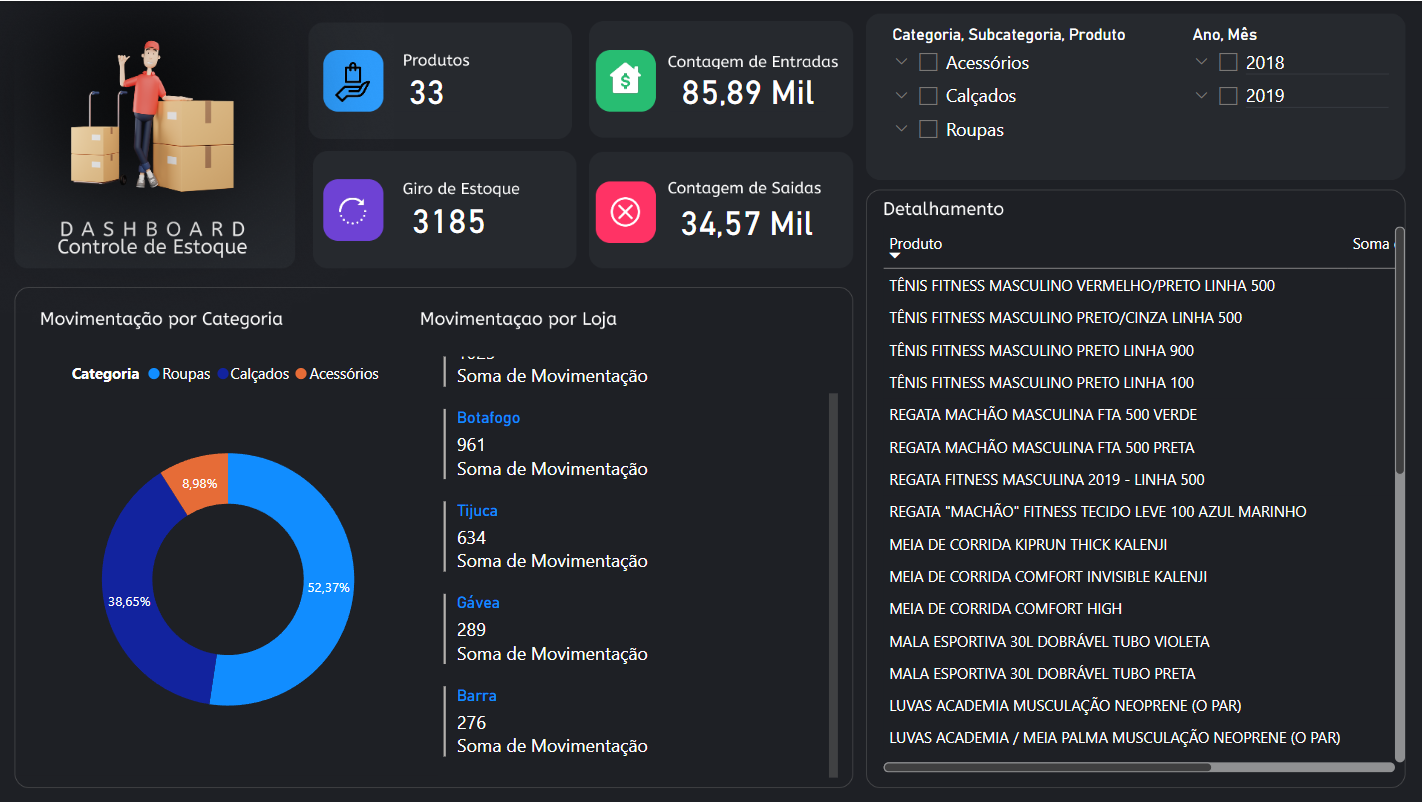Click the red X Saídas icon

coord(625,211)
